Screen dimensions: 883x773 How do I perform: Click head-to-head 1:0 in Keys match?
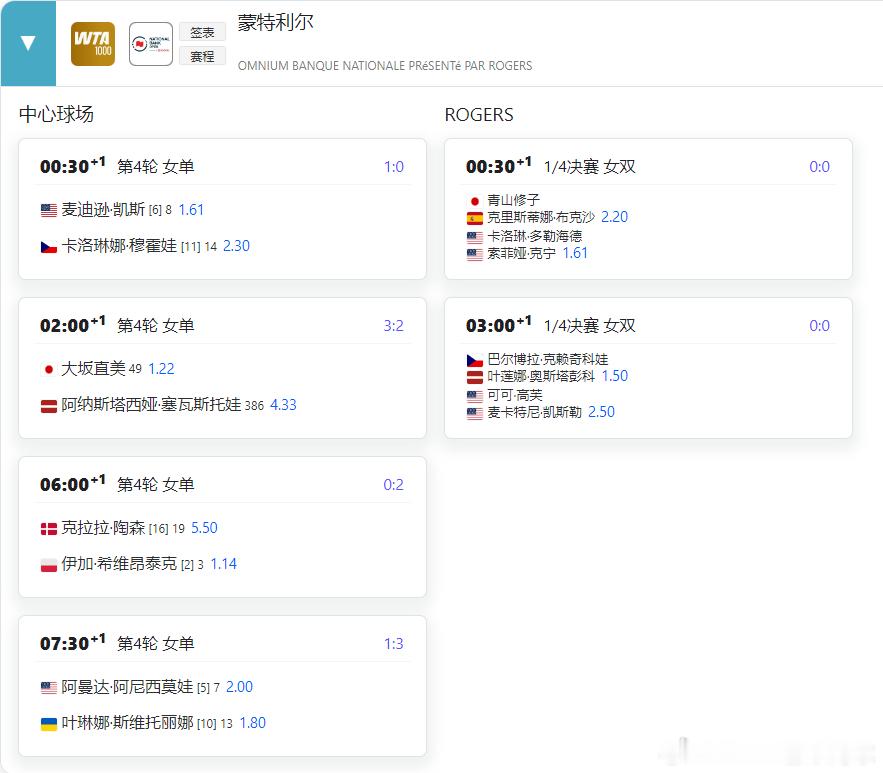click(394, 167)
